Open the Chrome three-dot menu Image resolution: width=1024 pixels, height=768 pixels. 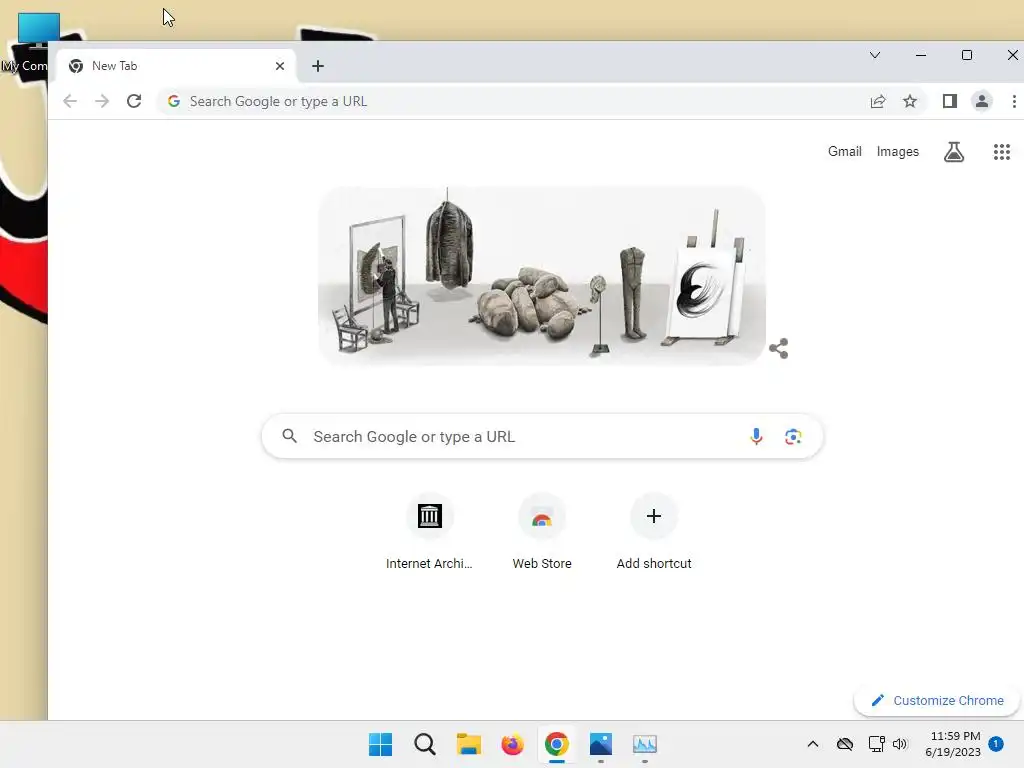pyautogui.click(x=1014, y=101)
